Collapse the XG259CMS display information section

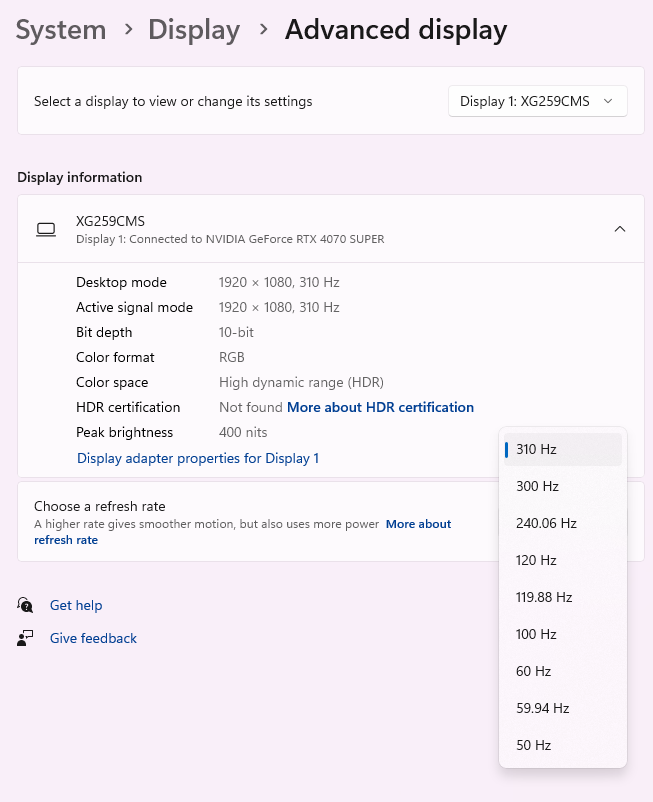(619, 229)
